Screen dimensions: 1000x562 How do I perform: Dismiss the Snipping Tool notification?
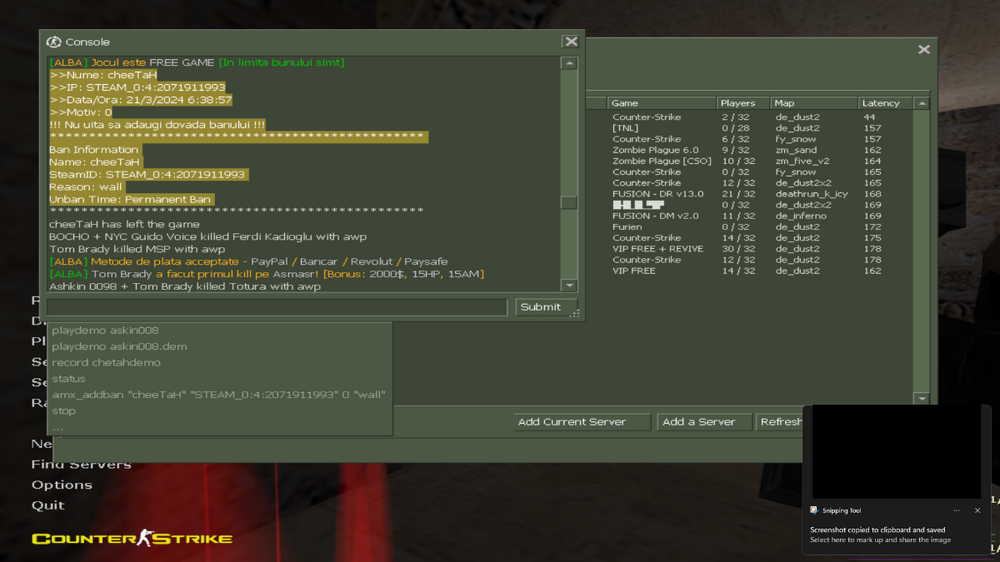pyautogui.click(x=977, y=510)
